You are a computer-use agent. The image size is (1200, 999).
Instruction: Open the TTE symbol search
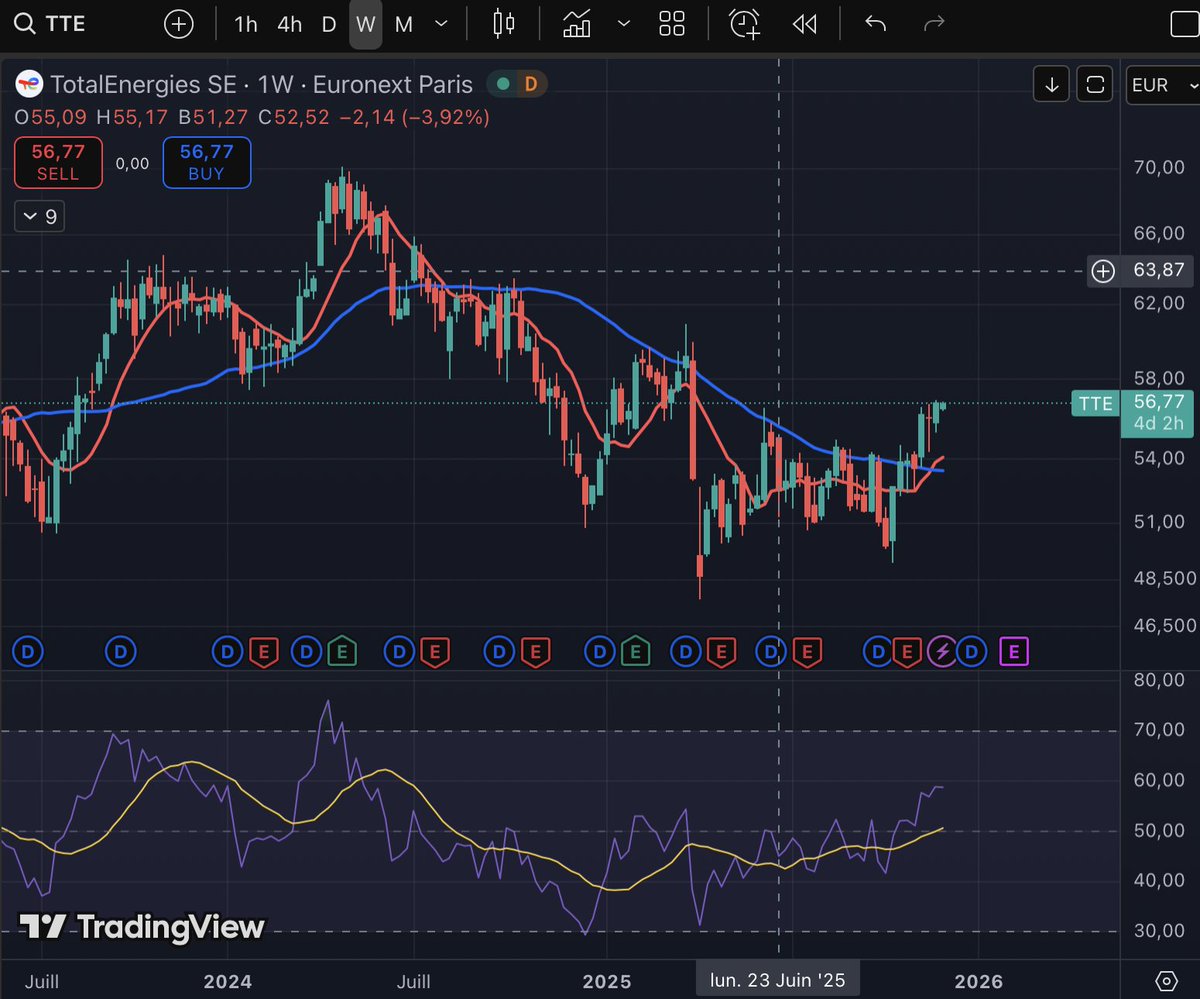[x=48, y=24]
